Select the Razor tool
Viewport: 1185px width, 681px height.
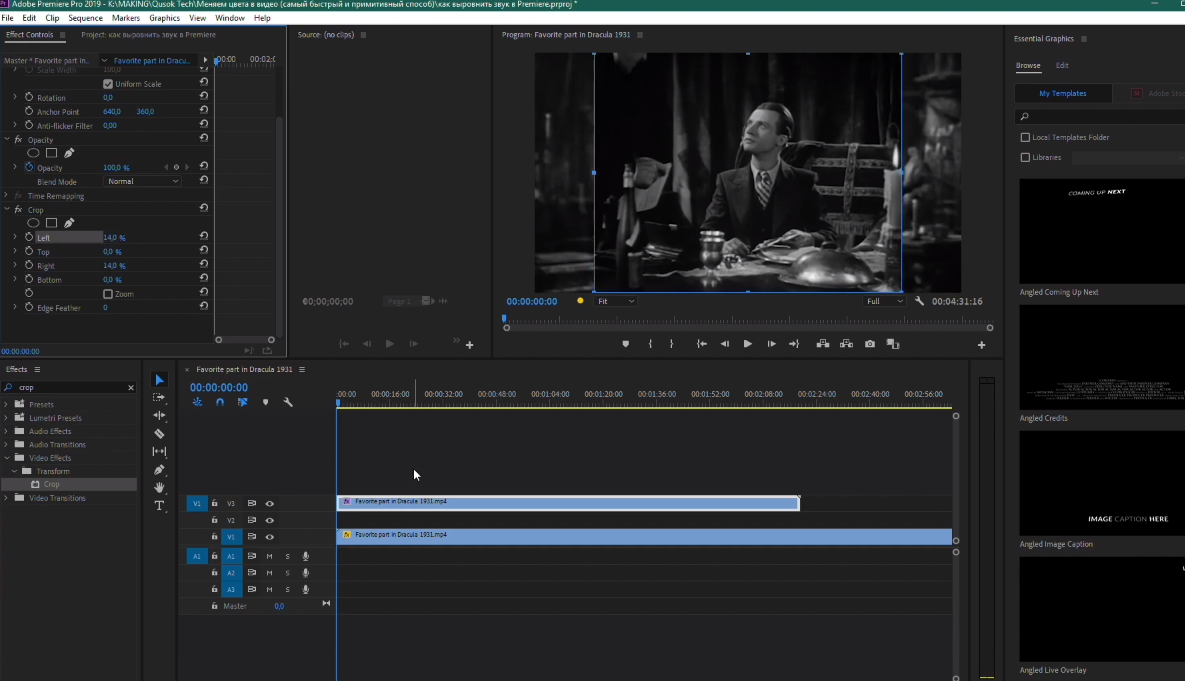click(x=159, y=434)
